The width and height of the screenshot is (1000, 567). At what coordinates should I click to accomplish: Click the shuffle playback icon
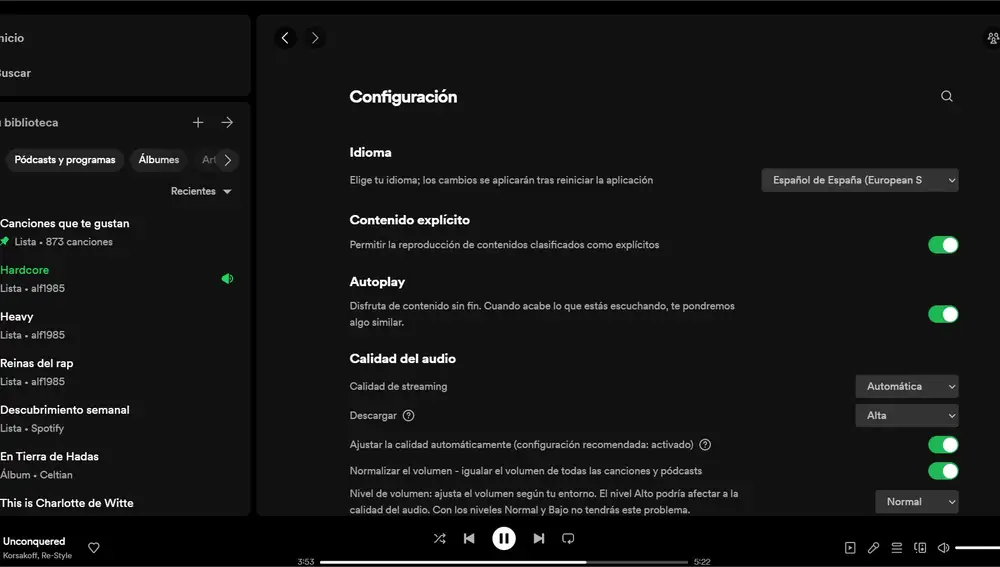click(x=439, y=538)
